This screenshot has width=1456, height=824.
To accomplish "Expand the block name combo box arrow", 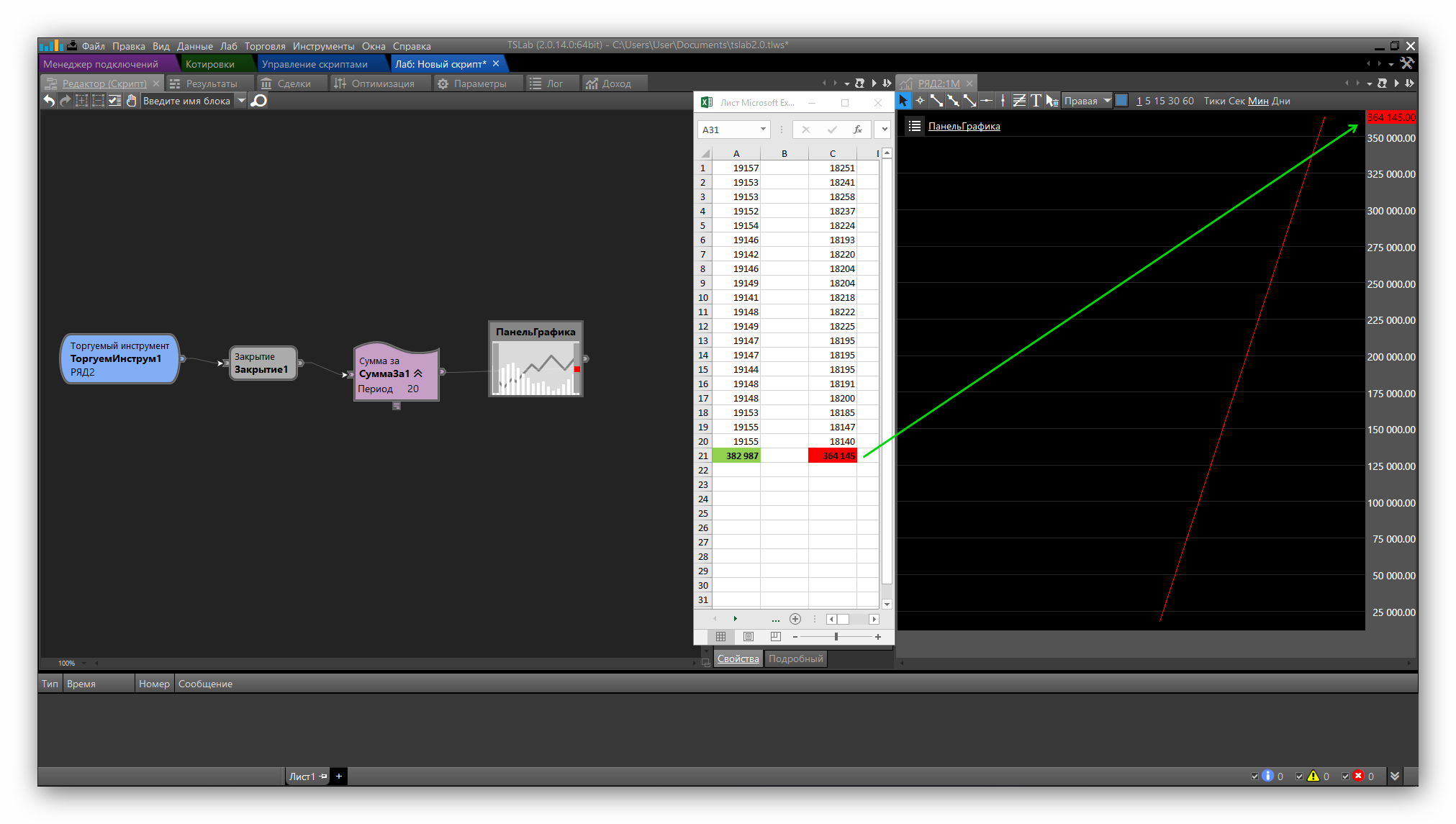I will coord(242,101).
